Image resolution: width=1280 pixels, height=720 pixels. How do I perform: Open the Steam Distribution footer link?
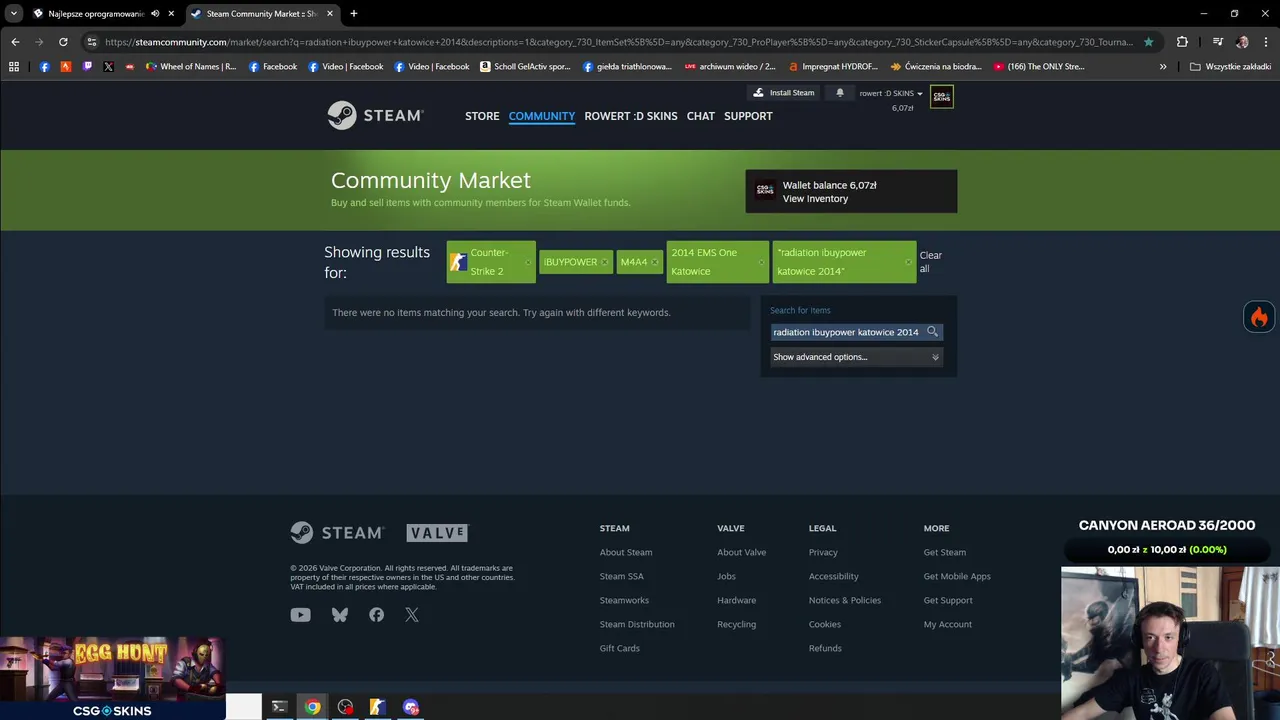click(637, 624)
